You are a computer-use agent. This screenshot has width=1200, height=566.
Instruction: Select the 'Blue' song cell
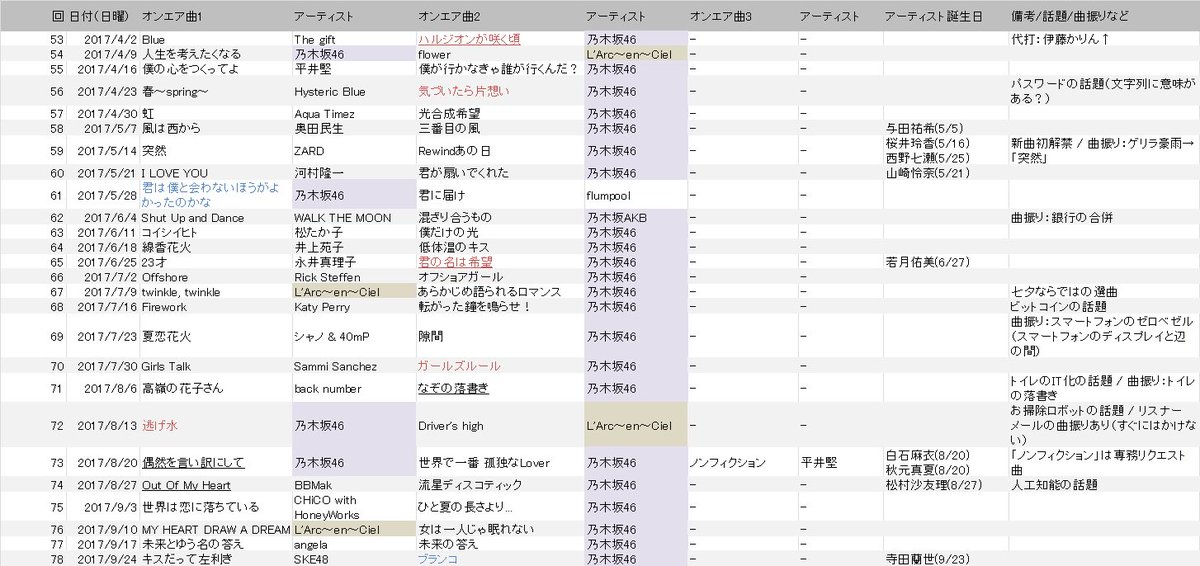pyautogui.click(x=154, y=39)
